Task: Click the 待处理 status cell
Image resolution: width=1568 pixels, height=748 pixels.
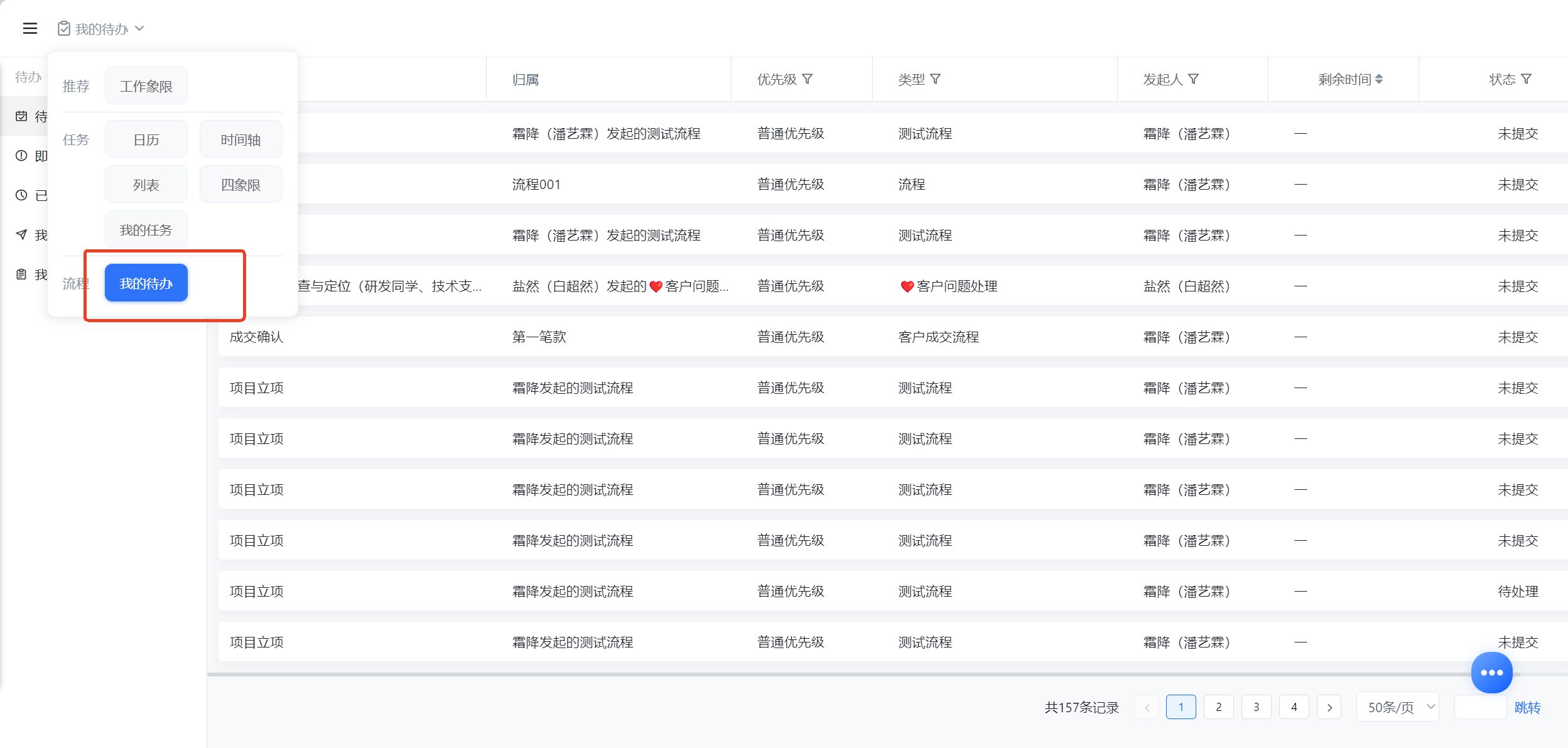Action: point(1518,592)
